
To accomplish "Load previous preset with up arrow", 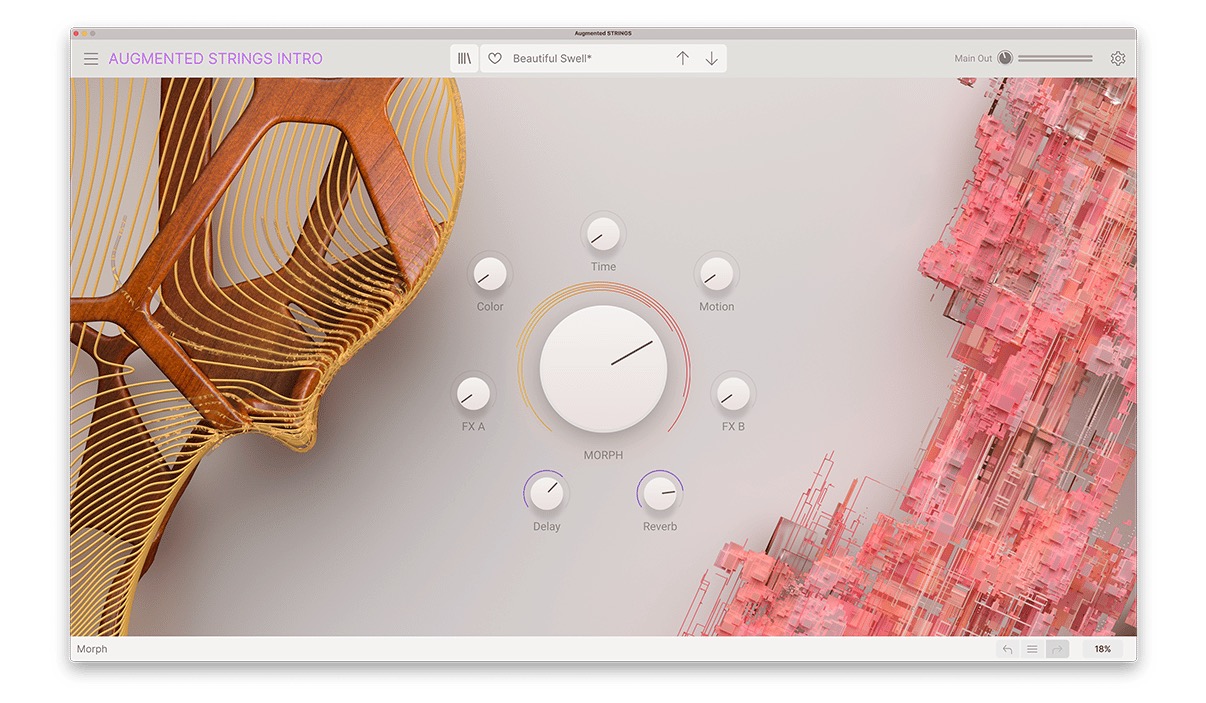I will coord(683,59).
